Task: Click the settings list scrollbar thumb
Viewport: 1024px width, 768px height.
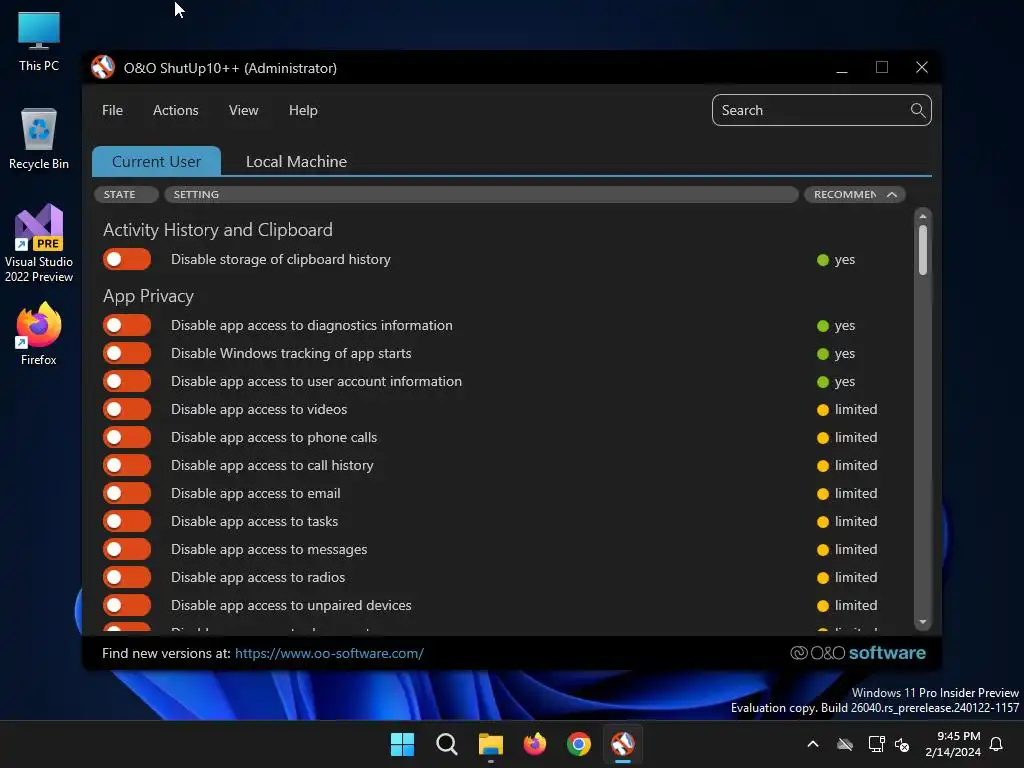Action: click(923, 250)
